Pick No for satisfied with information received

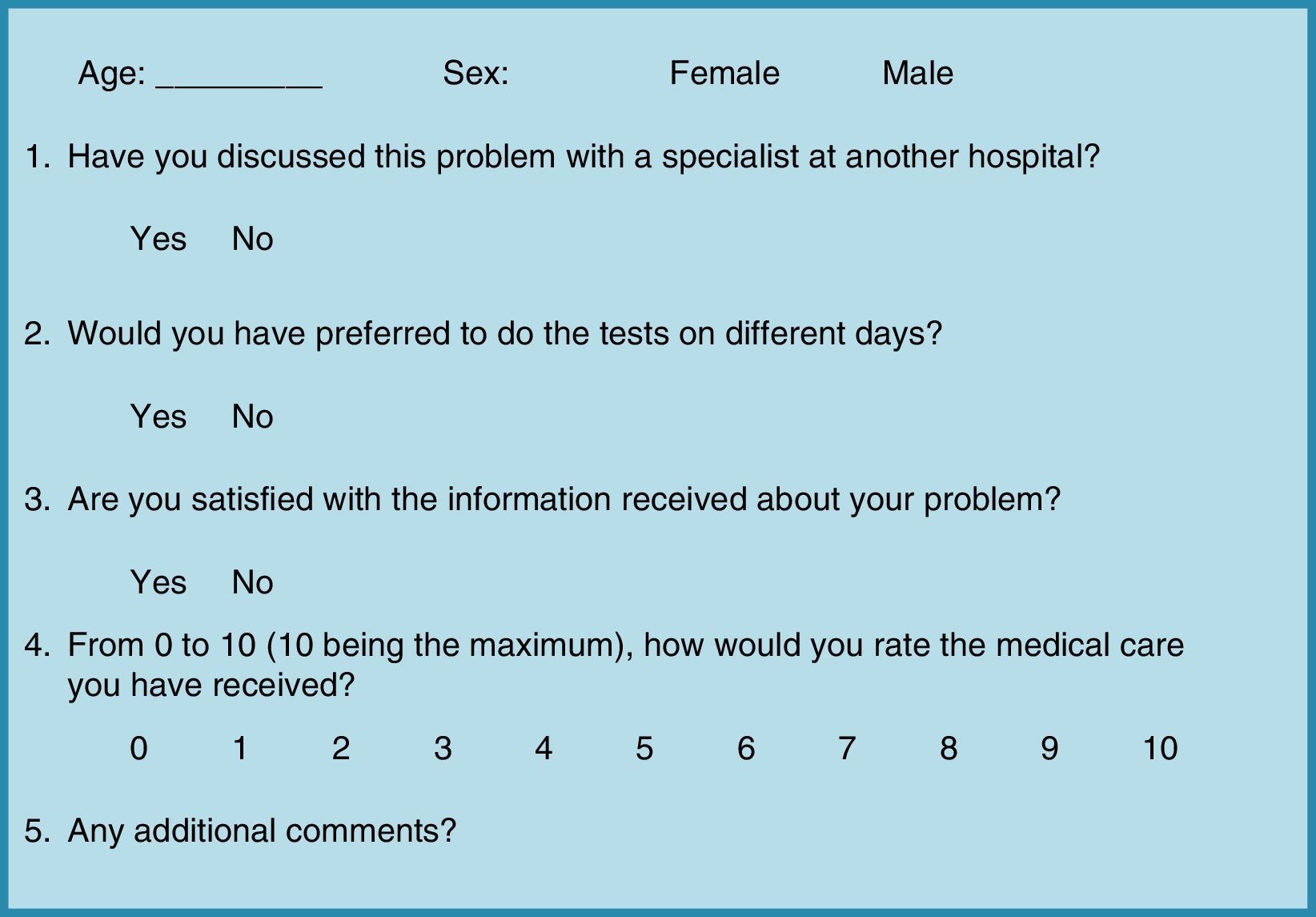(252, 583)
